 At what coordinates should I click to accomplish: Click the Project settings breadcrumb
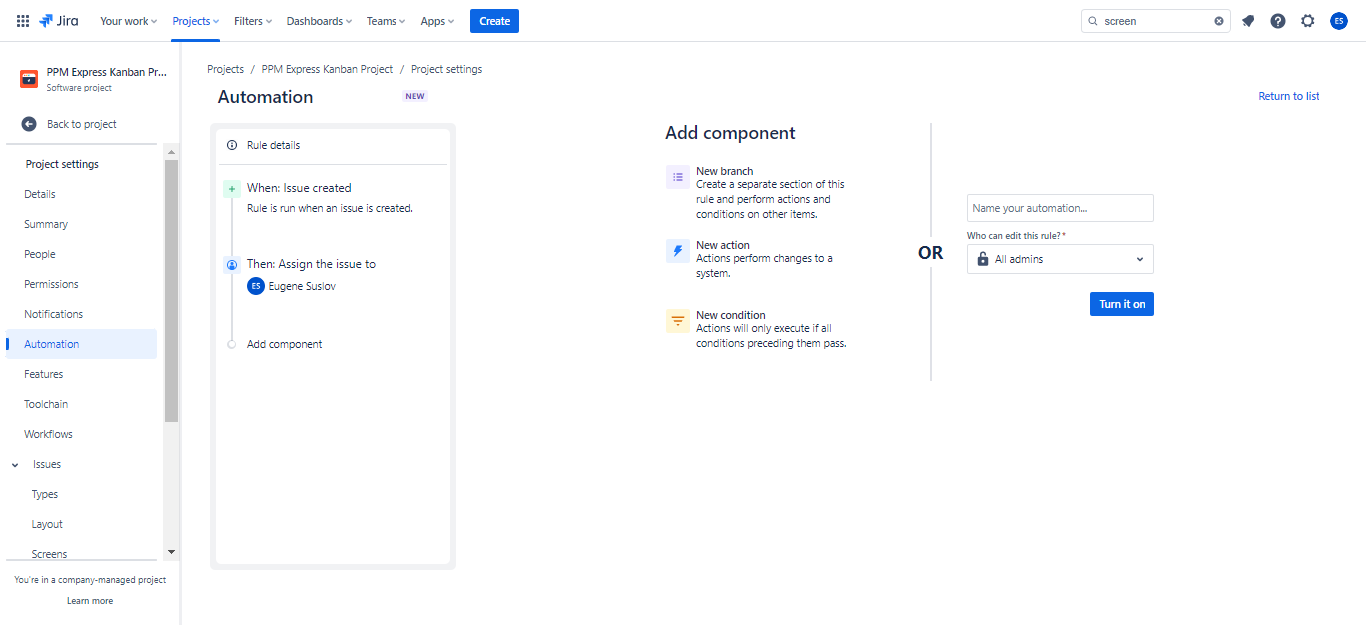[x=446, y=69]
